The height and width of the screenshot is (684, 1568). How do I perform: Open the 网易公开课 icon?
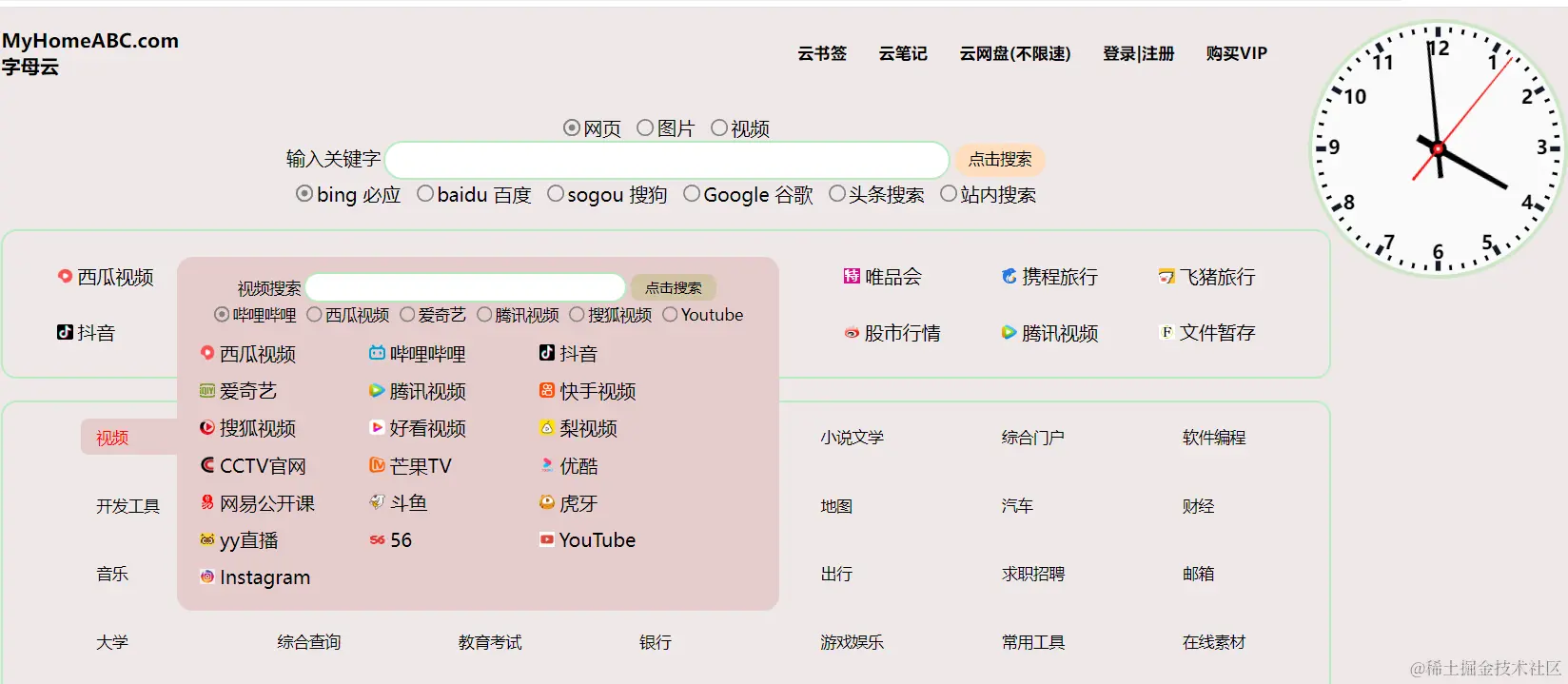pyautogui.click(x=207, y=502)
